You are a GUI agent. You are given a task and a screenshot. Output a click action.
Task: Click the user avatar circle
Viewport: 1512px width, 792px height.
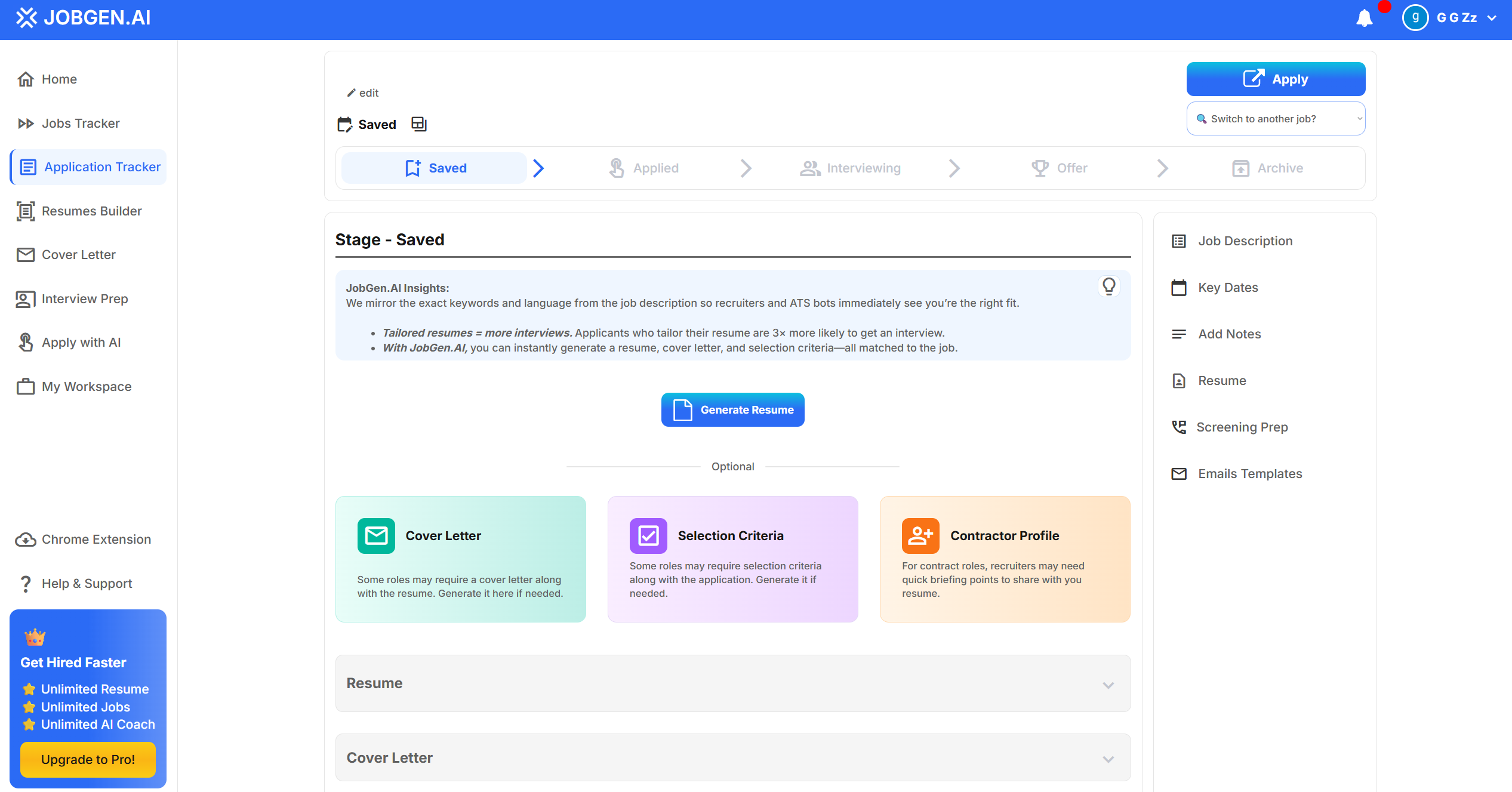pos(1415,18)
